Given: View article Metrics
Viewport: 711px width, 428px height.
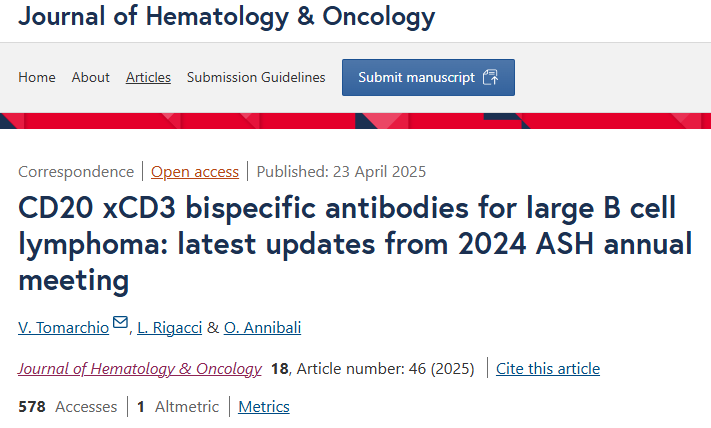Looking at the screenshot, I should coord(264,407).
